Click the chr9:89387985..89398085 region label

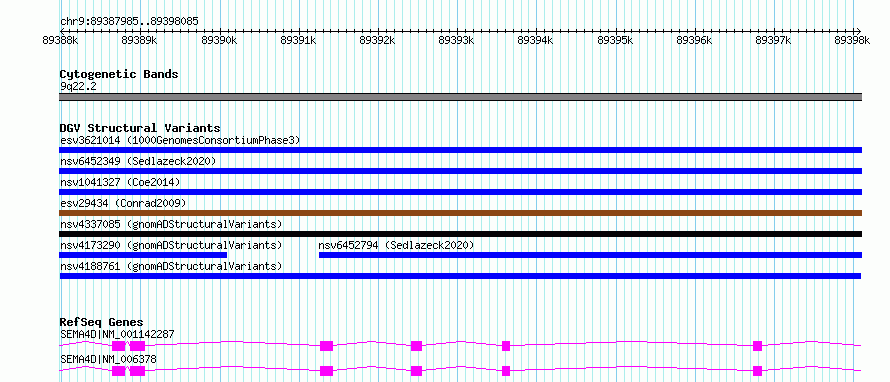tap(129, 21)
